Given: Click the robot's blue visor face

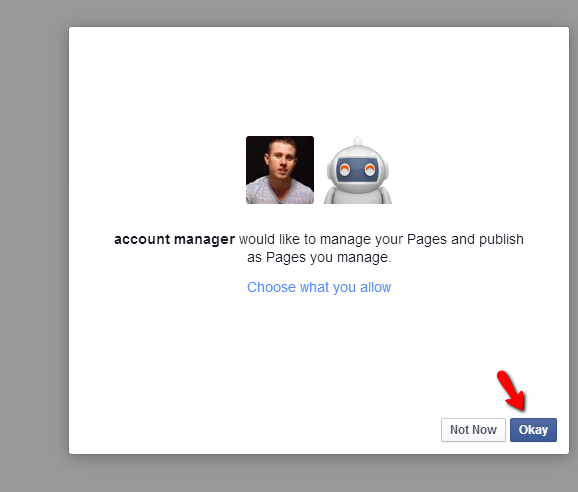Looking at the screenshot, I should pos(357,170).
